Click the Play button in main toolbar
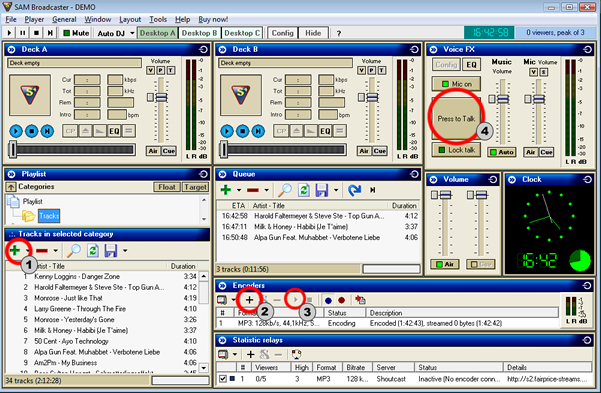Image resolution: width=601 pixels, height=393 pixels. coord(9,33)
